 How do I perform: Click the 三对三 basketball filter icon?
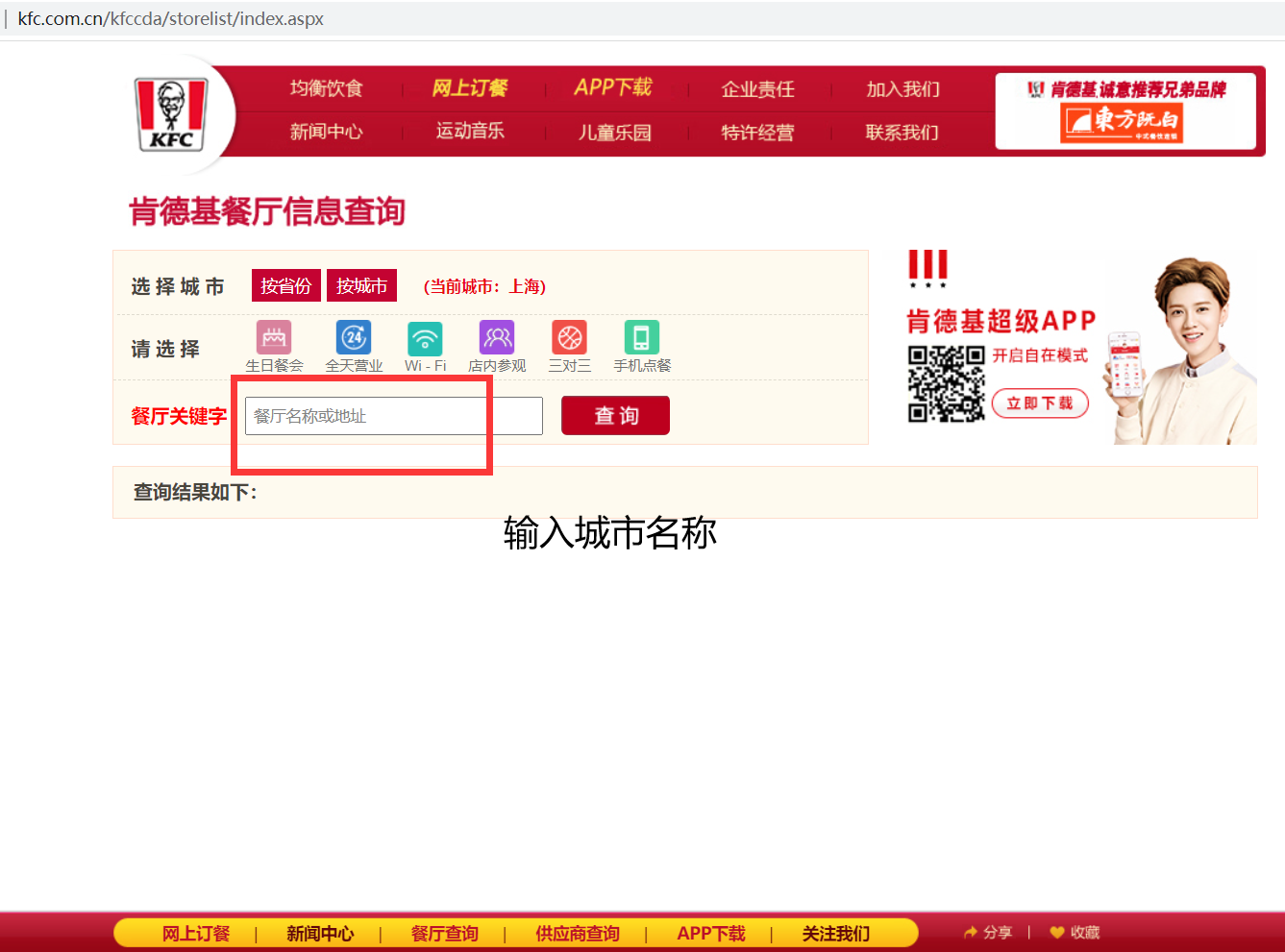568,337
